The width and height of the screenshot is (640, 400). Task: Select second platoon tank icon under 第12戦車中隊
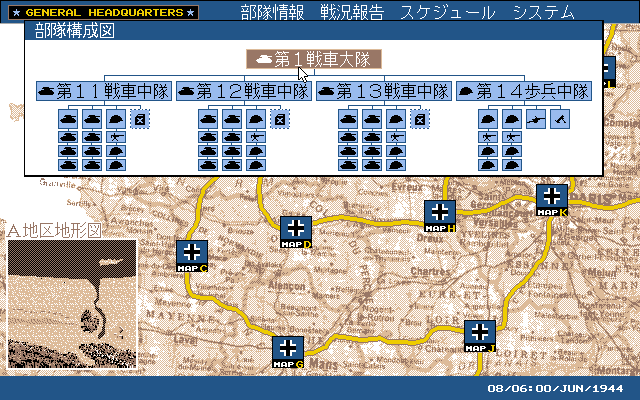click(x=232, y=119)
